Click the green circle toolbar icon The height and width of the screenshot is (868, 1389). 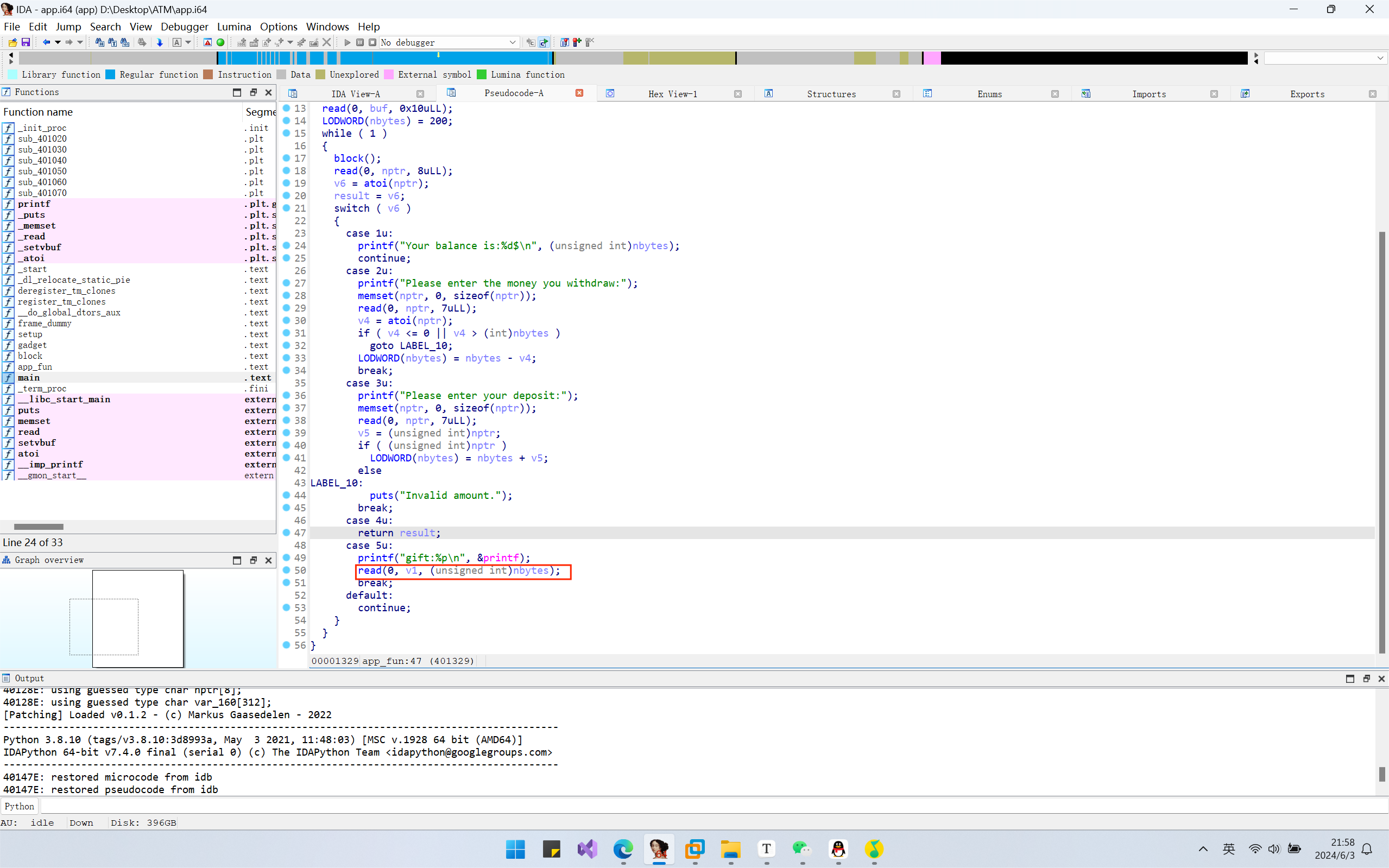point(220,42)
